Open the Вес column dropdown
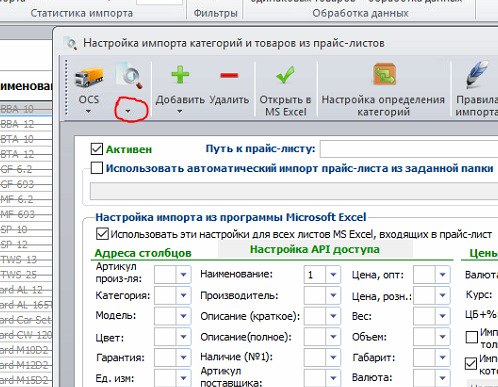 click(442, 316)
